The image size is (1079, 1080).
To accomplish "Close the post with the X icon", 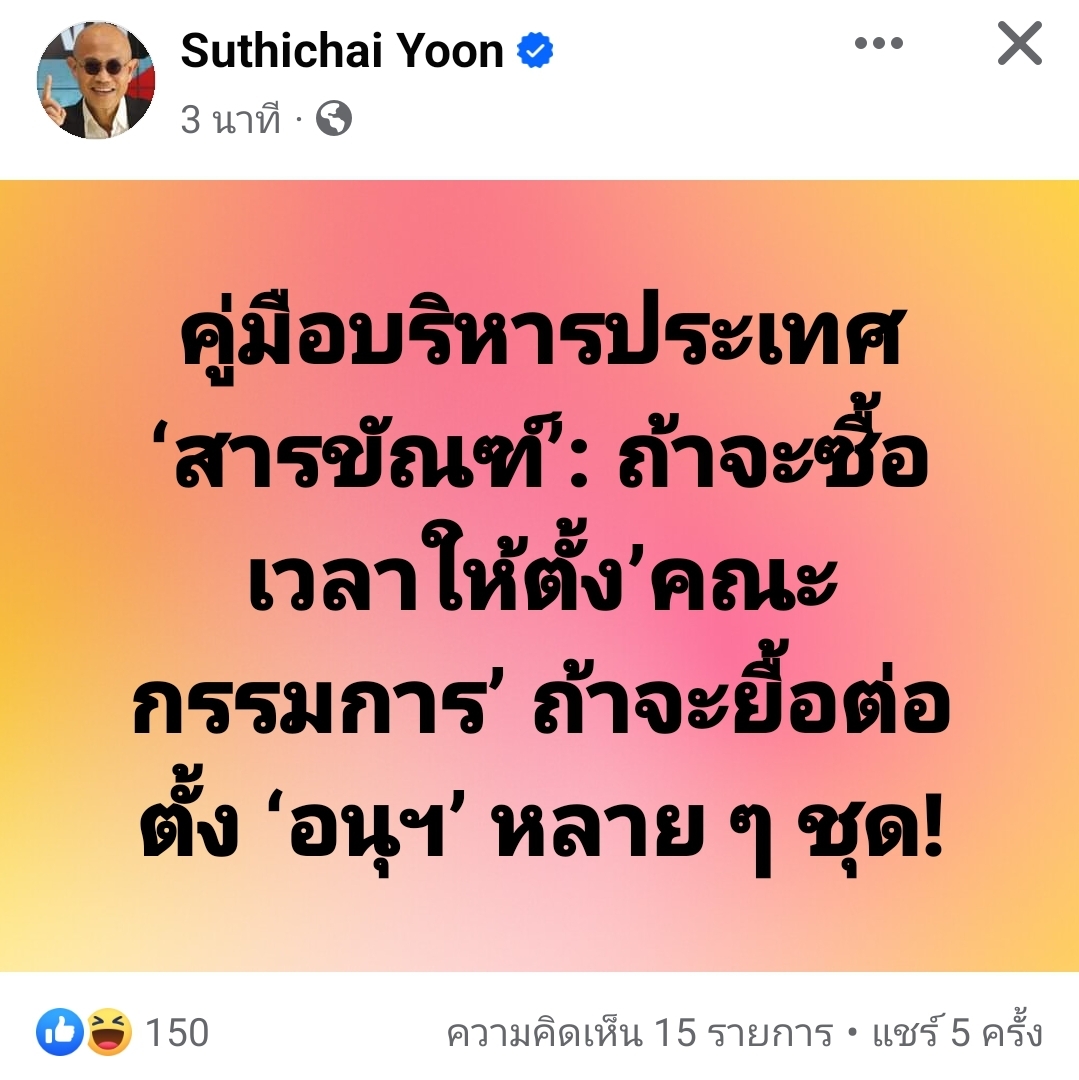I will pyautogui.click(x=1020, y=43).
